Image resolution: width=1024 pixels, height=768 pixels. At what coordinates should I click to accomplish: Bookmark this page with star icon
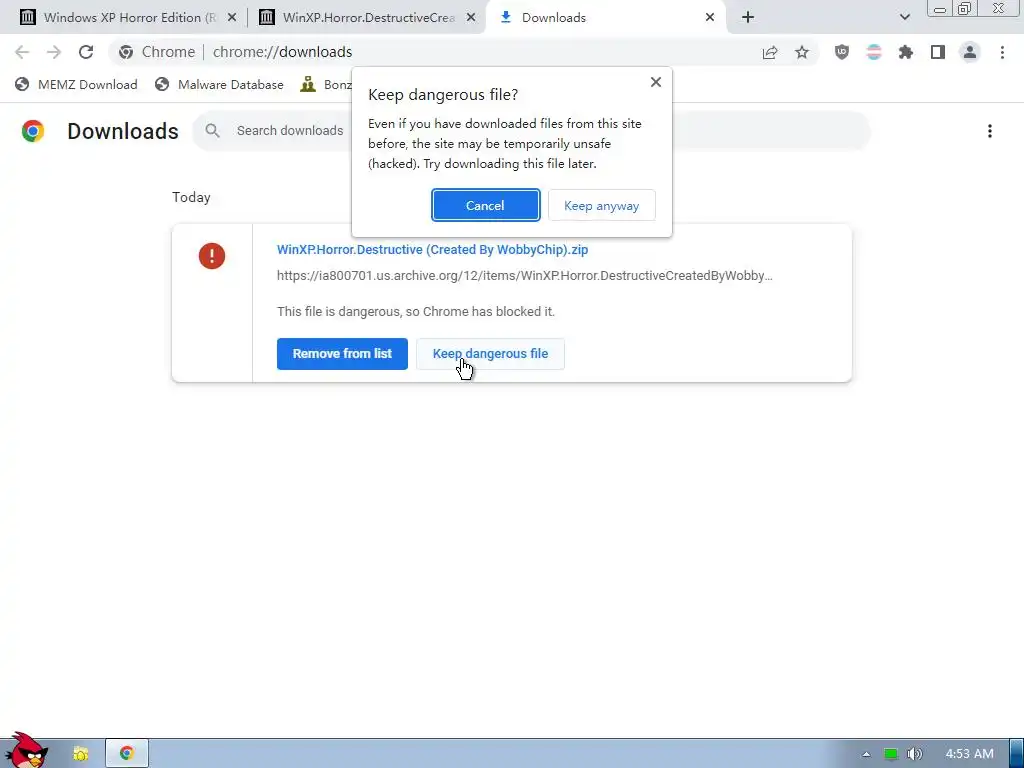[x=802, y=52]
